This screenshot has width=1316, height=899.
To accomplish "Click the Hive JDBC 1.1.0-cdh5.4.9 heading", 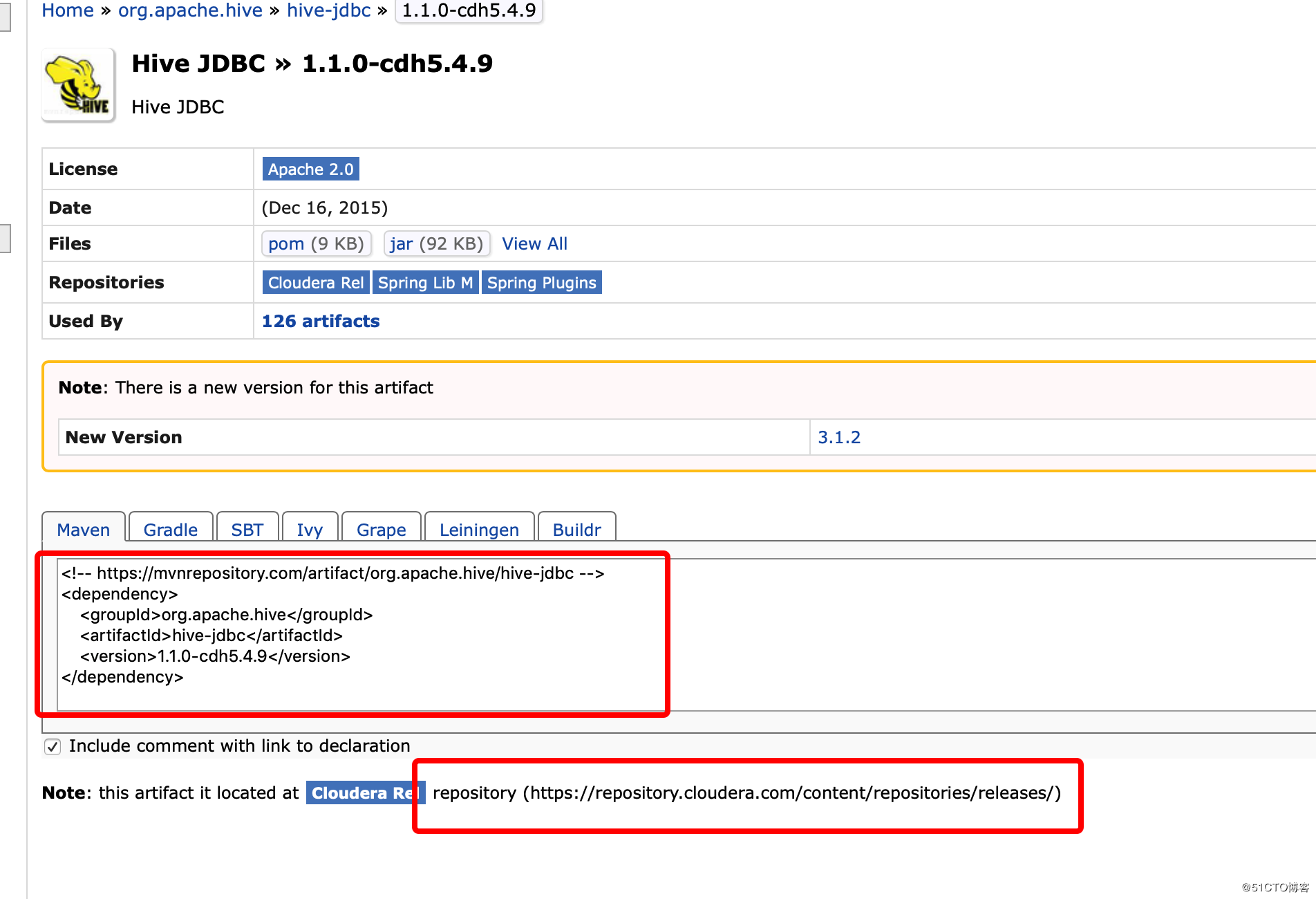I will point(312,64).
